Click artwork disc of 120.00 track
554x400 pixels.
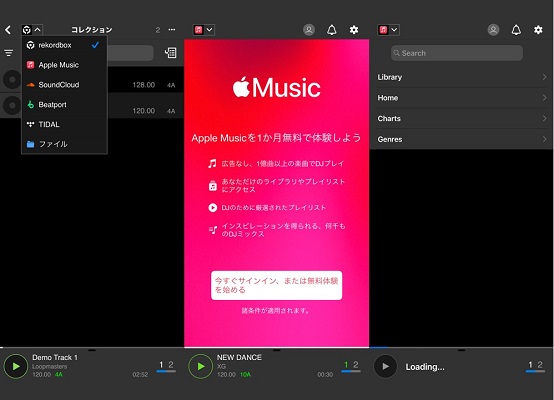pyautogui.click(x=12, y=105)
